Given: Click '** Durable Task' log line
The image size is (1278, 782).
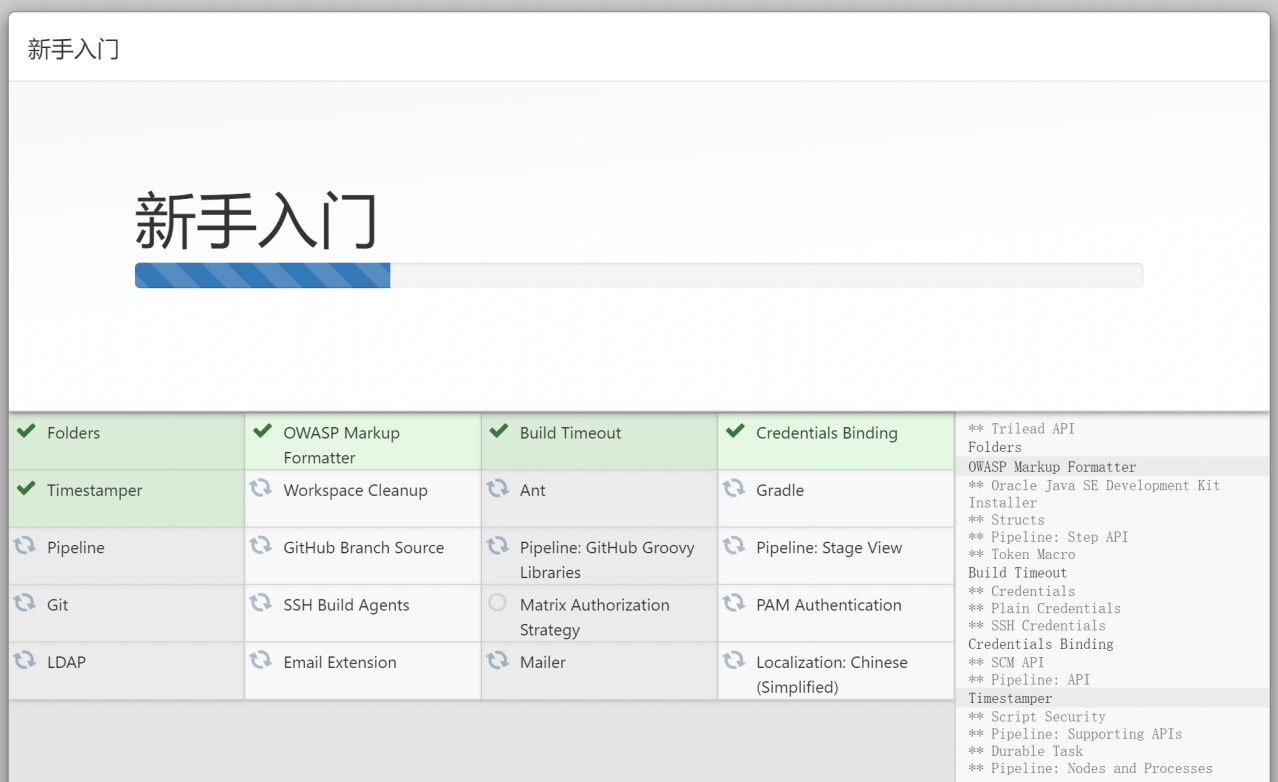Looking at the screenshot, I should [x=1025, y=751].
